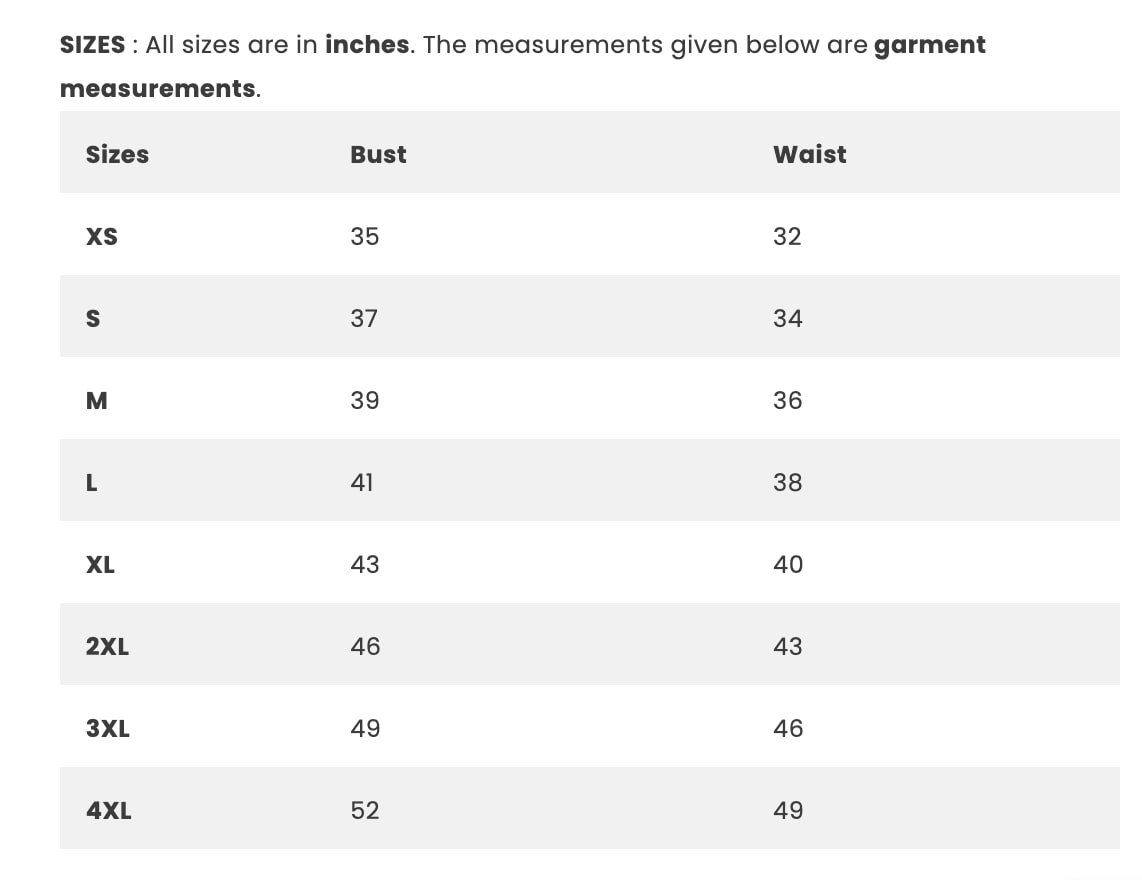1142x880 pixels.
Task: Click the bust value 37
Action: (364, 318)
